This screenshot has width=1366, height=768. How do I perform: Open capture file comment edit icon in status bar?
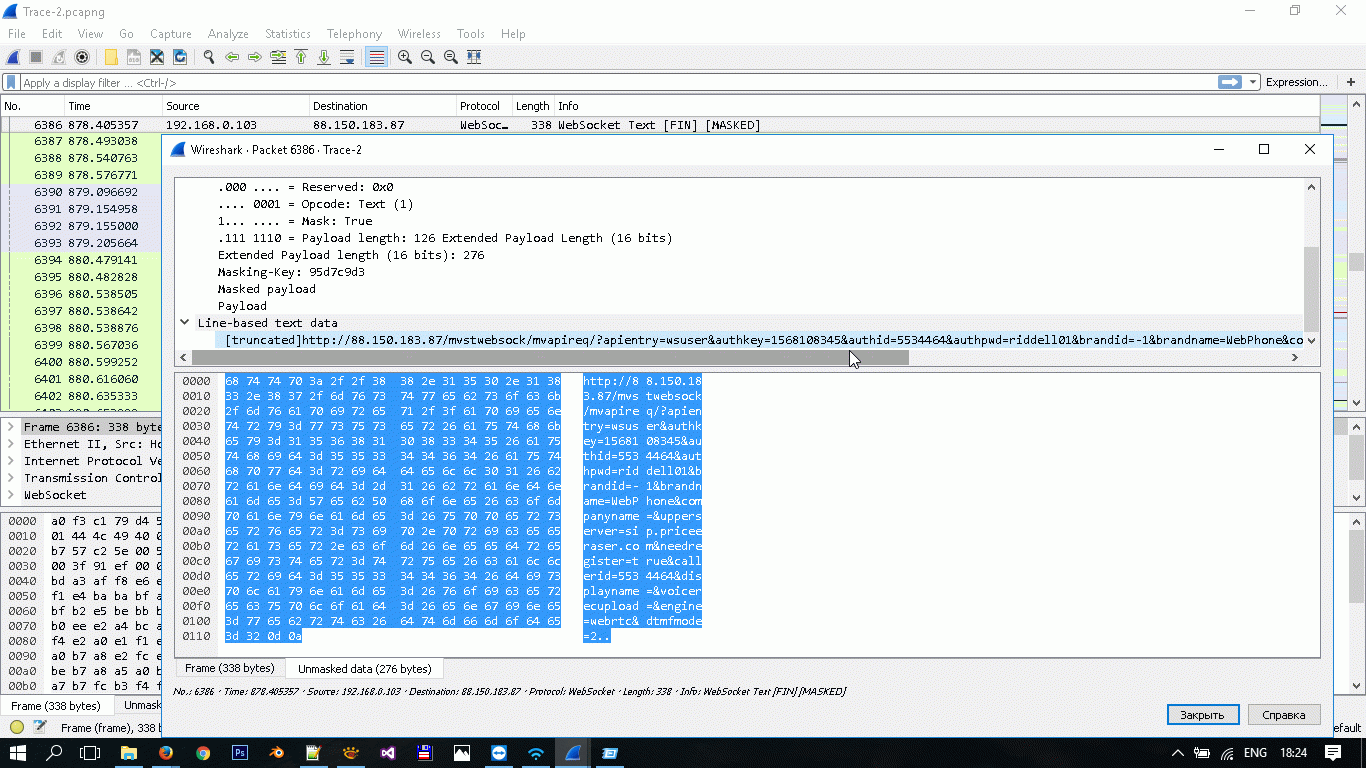40,727
